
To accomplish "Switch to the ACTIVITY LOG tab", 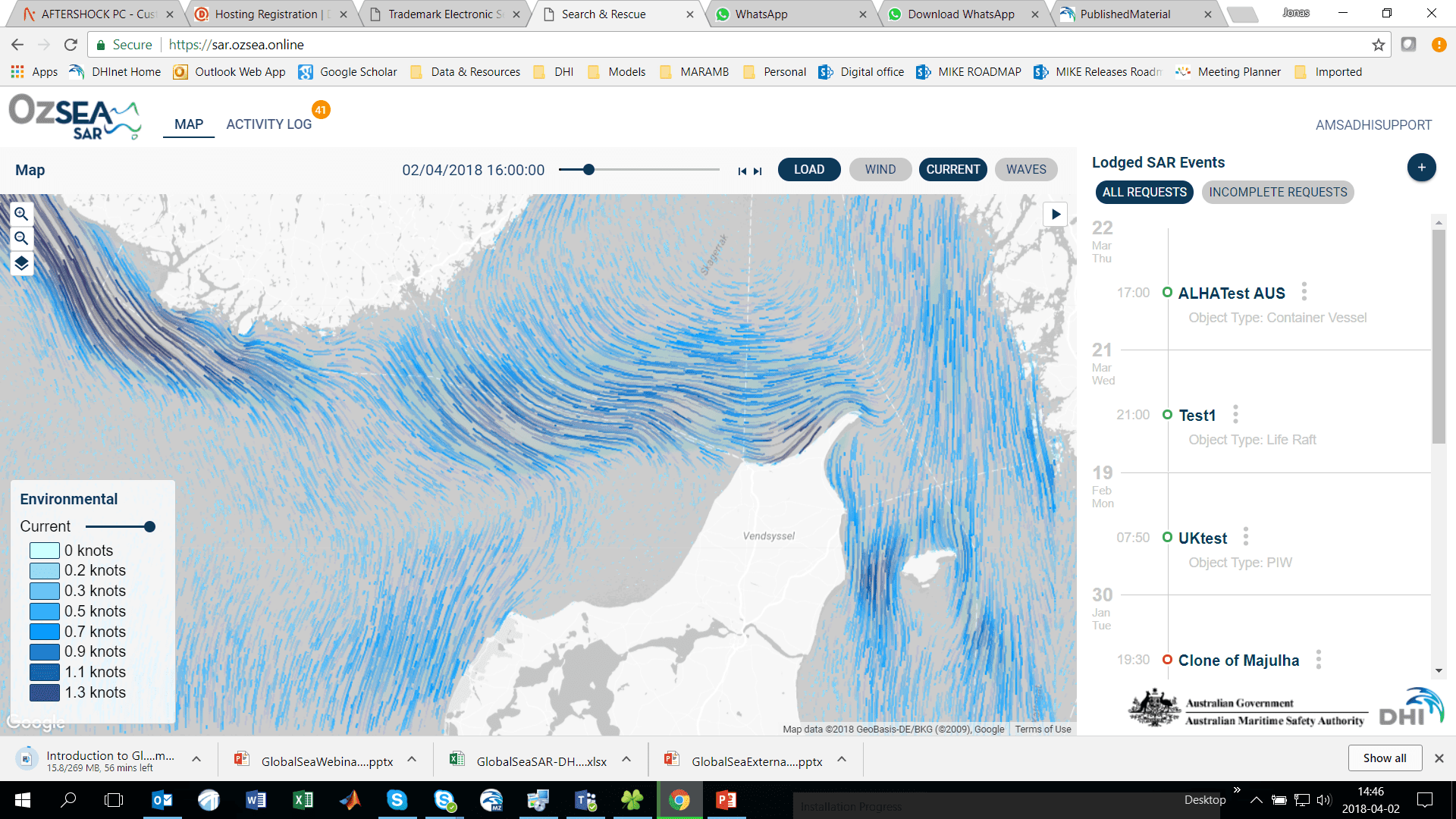I will 268,124.
